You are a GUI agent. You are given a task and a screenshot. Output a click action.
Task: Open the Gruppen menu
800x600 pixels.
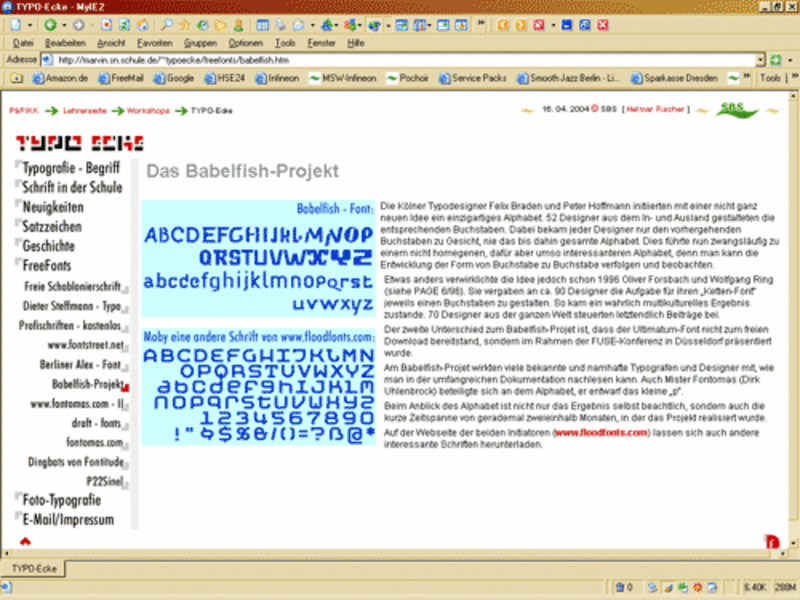tap(200, 43)
